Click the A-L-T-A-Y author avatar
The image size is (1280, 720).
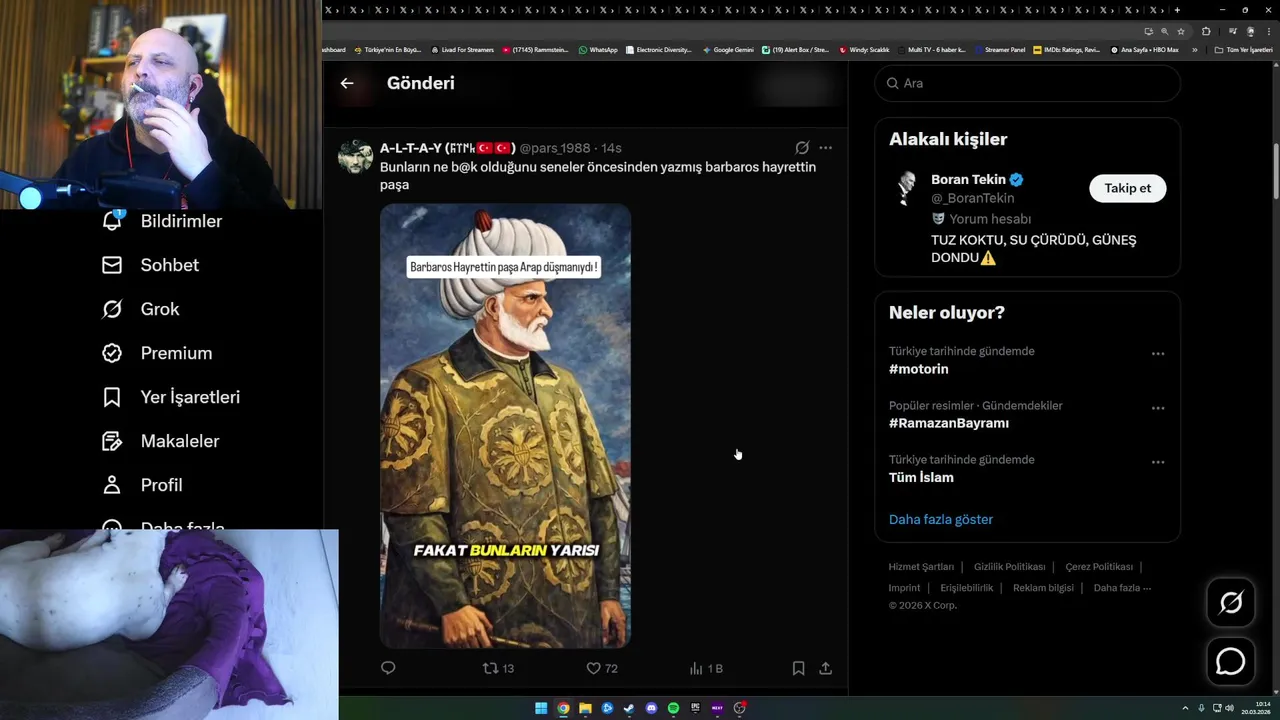[x=355, y=156]
